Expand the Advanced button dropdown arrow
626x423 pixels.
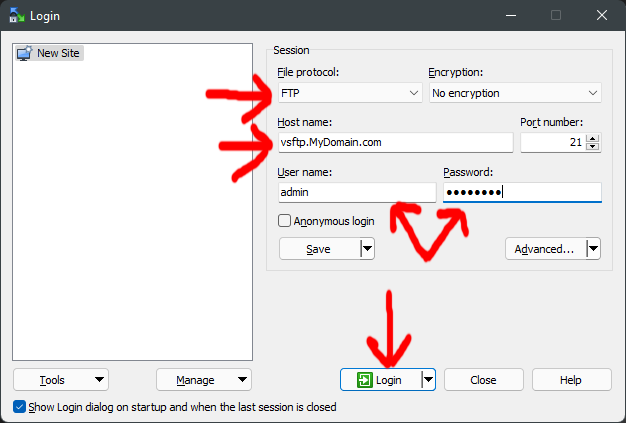[593, 249]
